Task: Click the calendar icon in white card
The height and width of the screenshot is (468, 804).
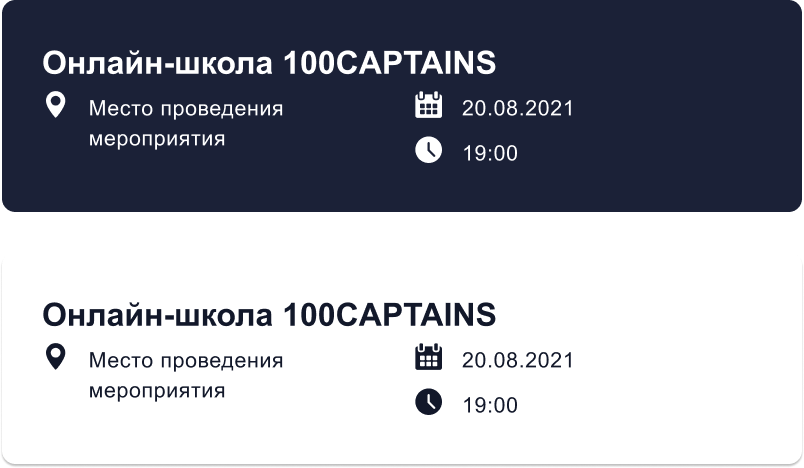Action: click(429, 357)
